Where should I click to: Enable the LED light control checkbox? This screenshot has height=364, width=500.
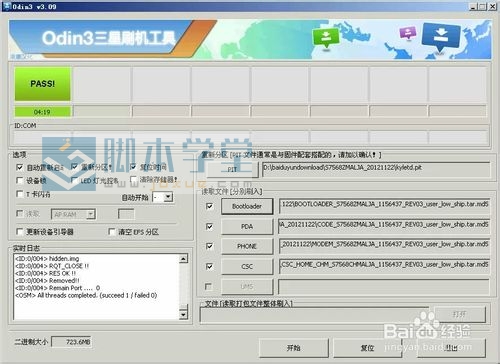coord(75,180)
